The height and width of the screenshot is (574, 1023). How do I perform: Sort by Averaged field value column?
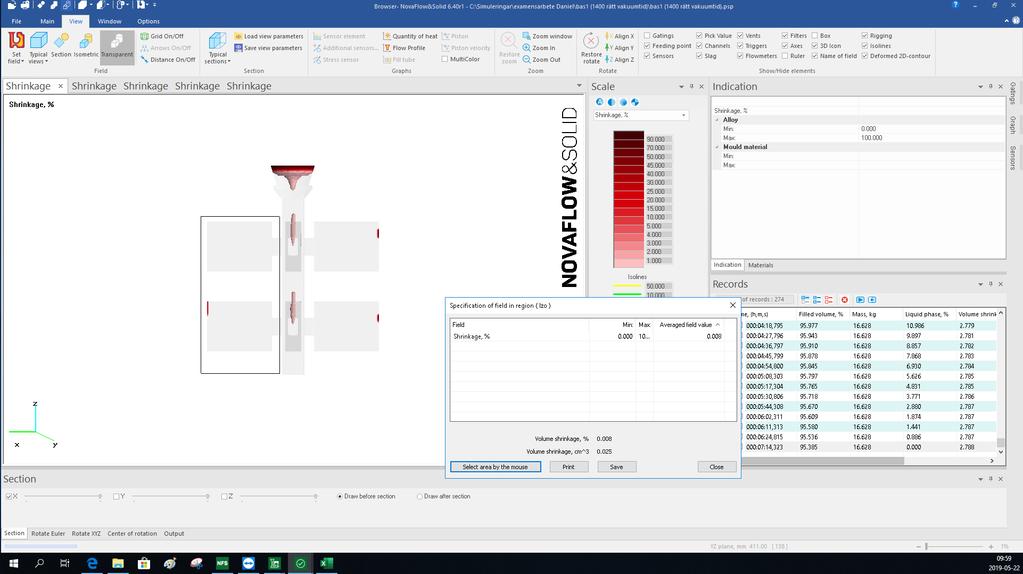click(688, 325)
